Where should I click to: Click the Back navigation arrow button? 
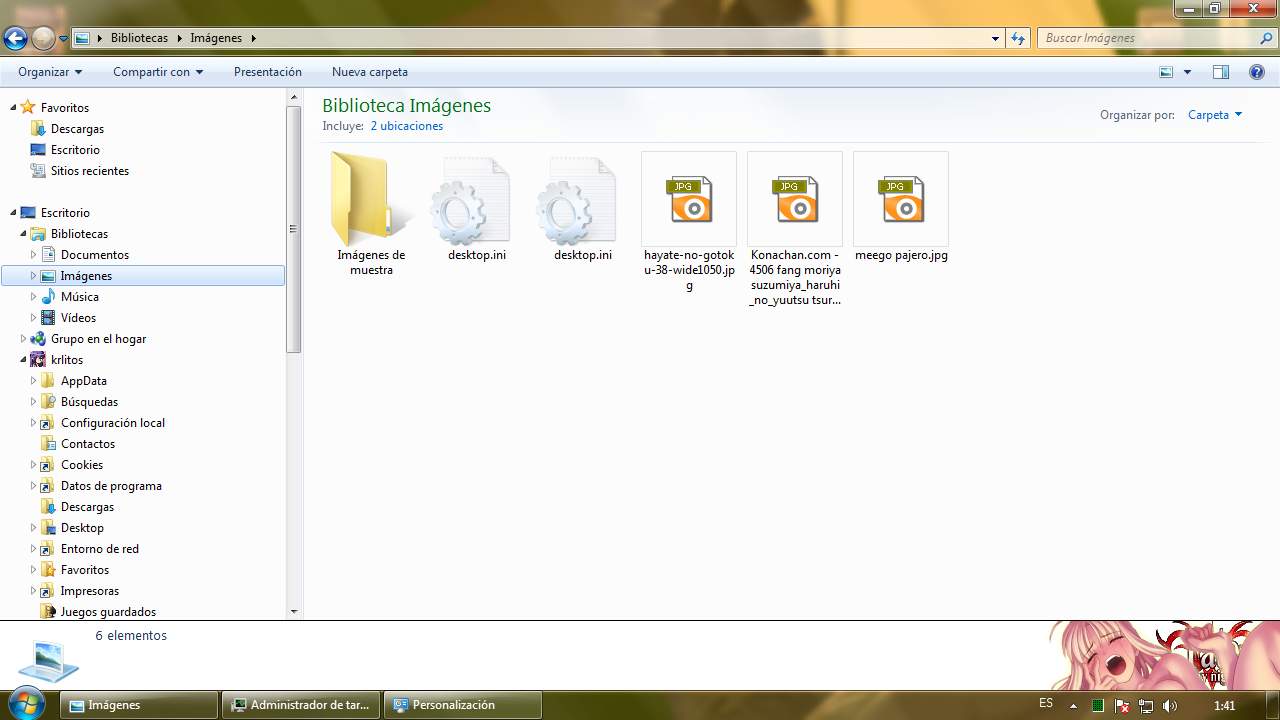pos(15,39)
